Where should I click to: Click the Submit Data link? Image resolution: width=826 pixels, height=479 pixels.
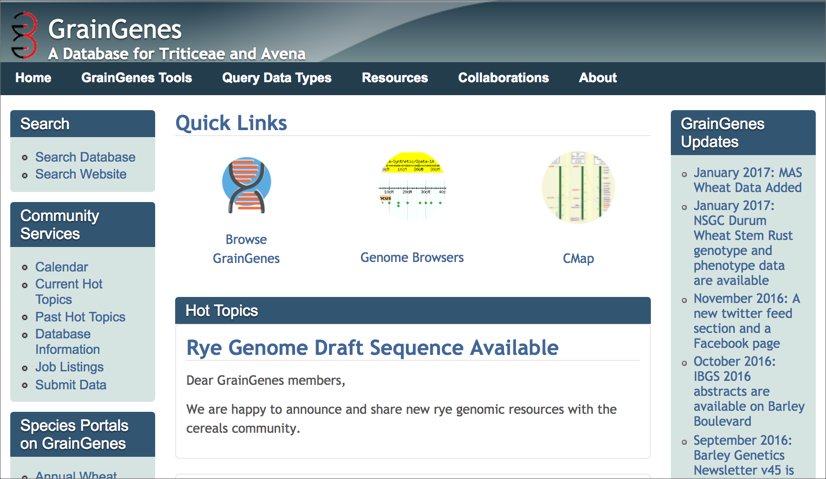pos(71,385)
